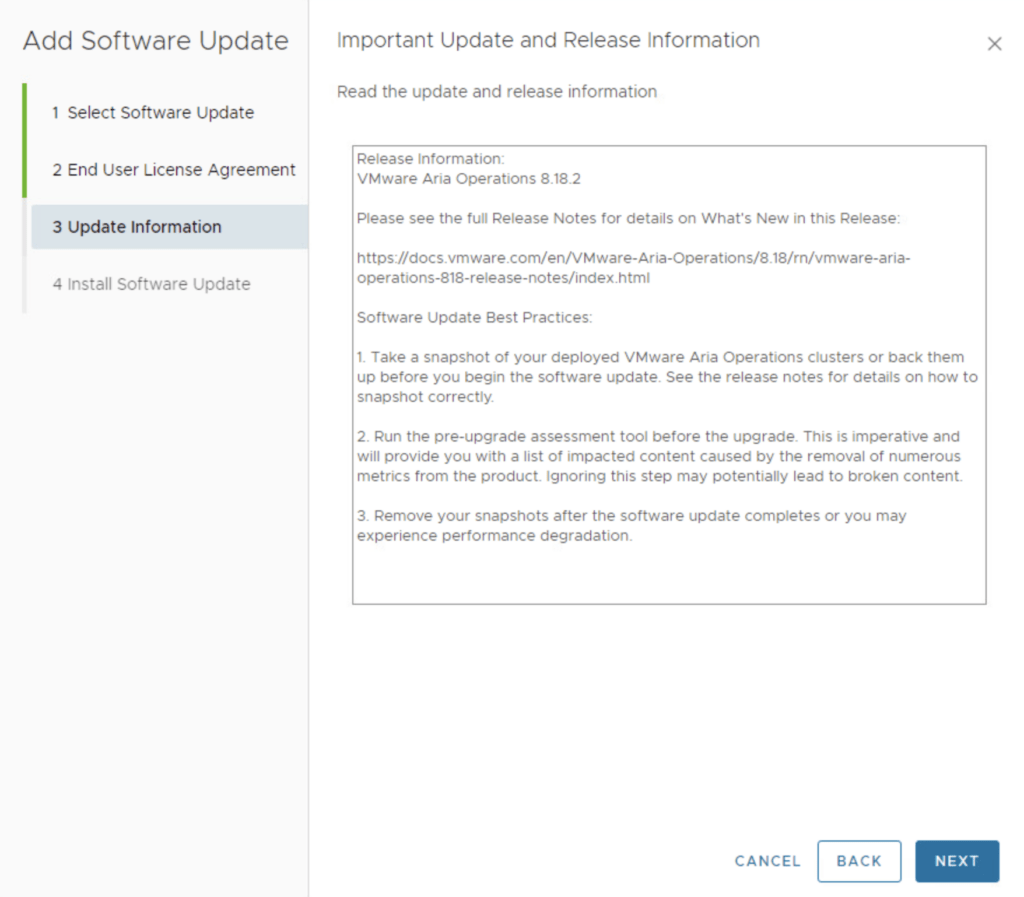
Task: Click the Add Software Update title
Action: click(x=155, y=41)
